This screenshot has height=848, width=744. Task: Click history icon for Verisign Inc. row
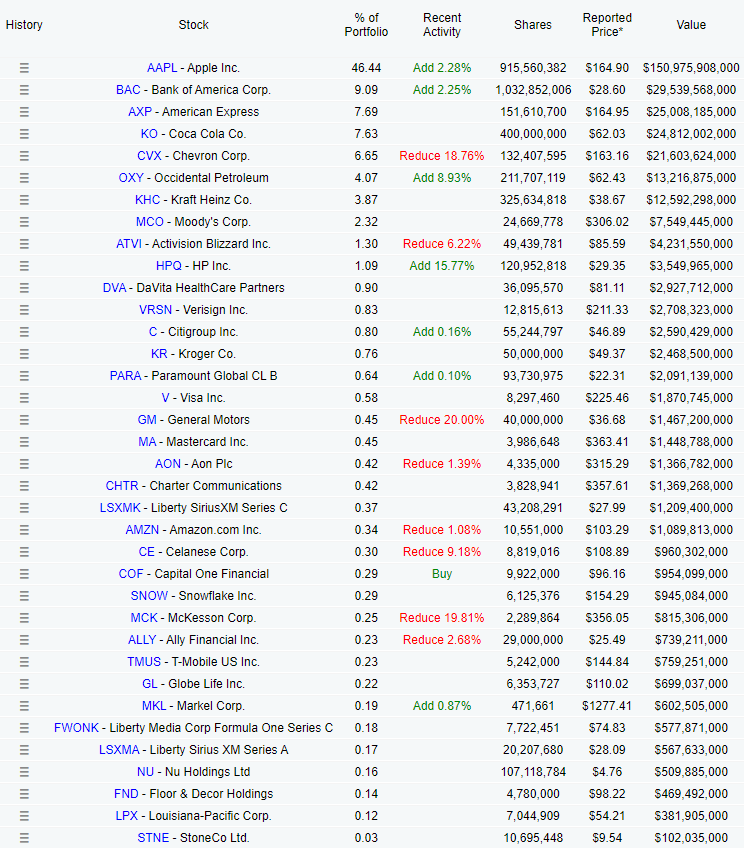click(24, 310)
